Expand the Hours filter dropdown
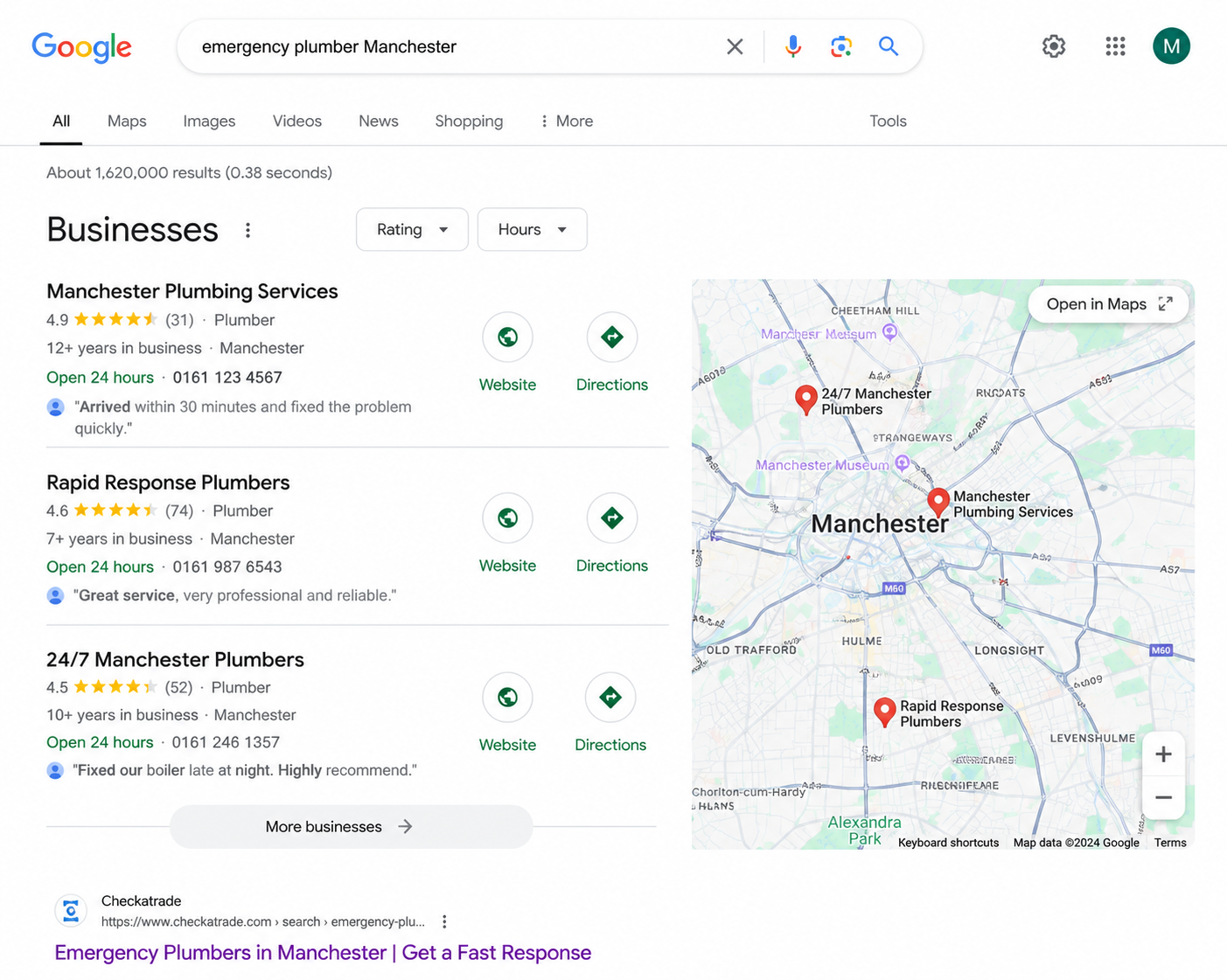The height and width of the screenshot is (980, 1227). [x=532, y=229]
